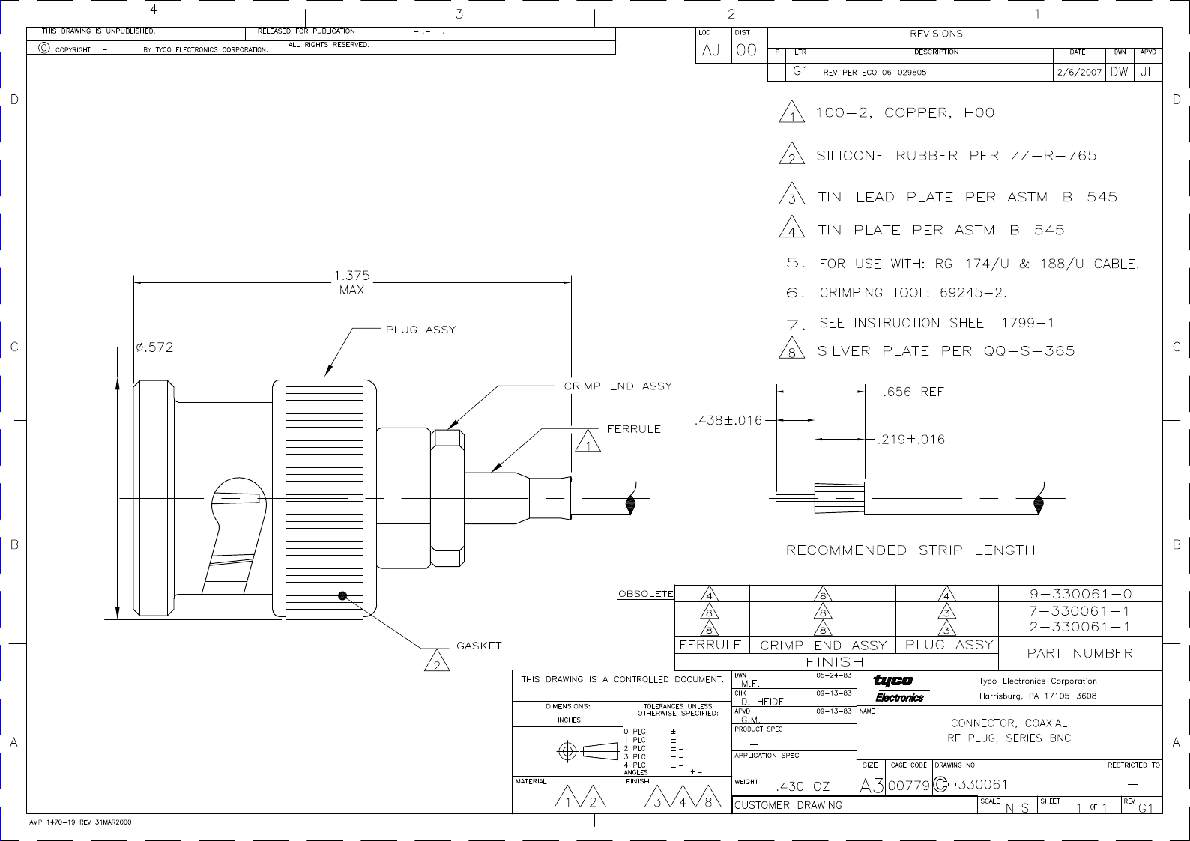Click the 'OBSOLETE' label beside the table
The height and width of the screenshot is (841, 1190).
coord(645,594)
